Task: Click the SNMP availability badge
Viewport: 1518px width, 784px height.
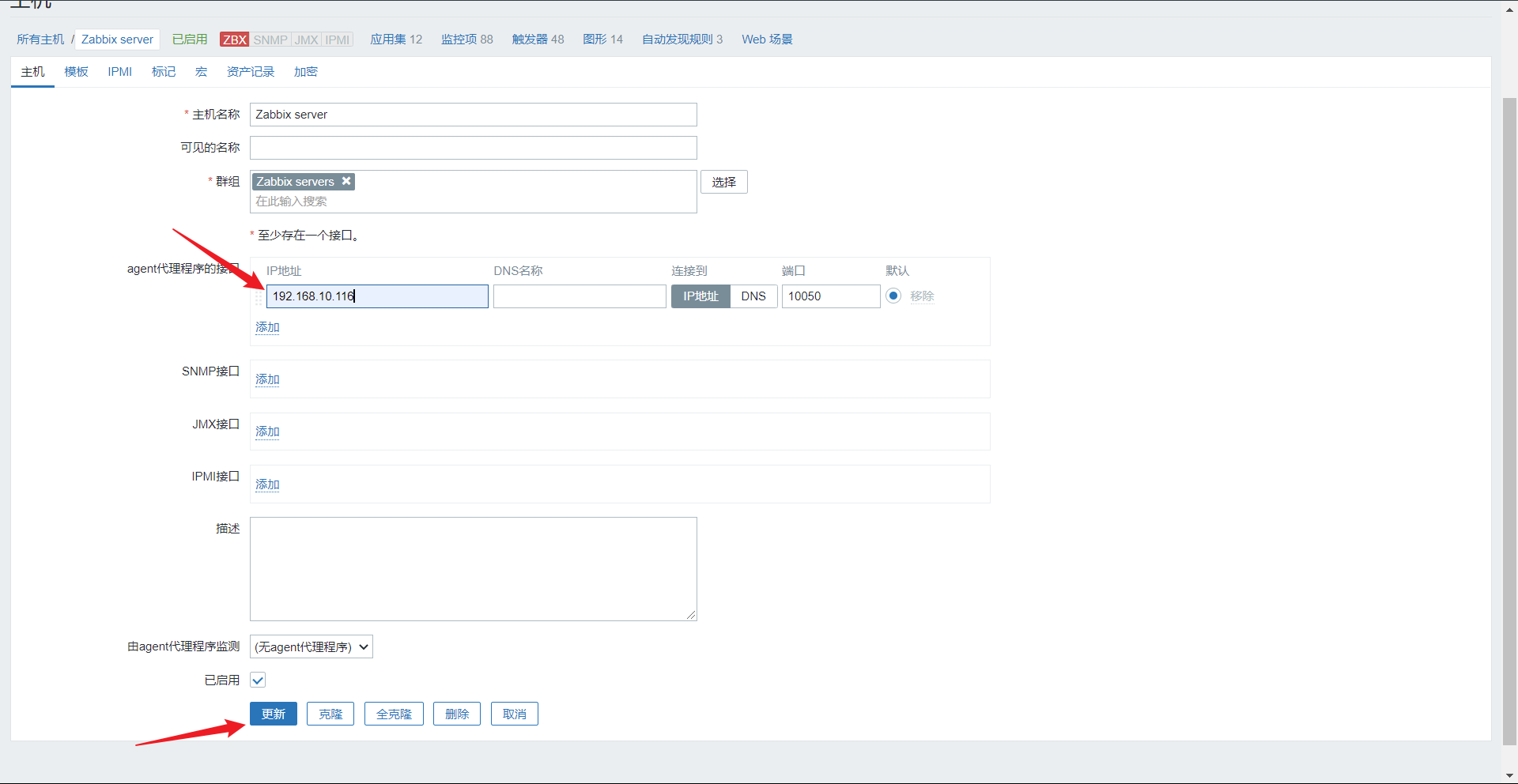Action: click(x=270, y=40)
